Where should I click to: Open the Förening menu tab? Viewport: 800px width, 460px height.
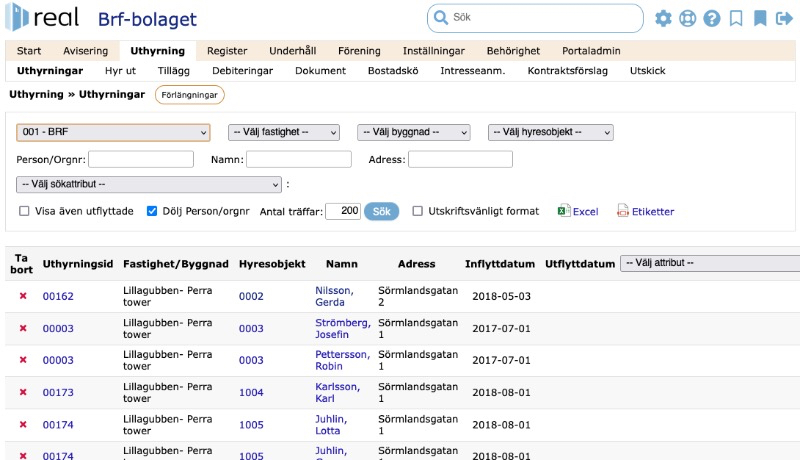coord(359,50)
